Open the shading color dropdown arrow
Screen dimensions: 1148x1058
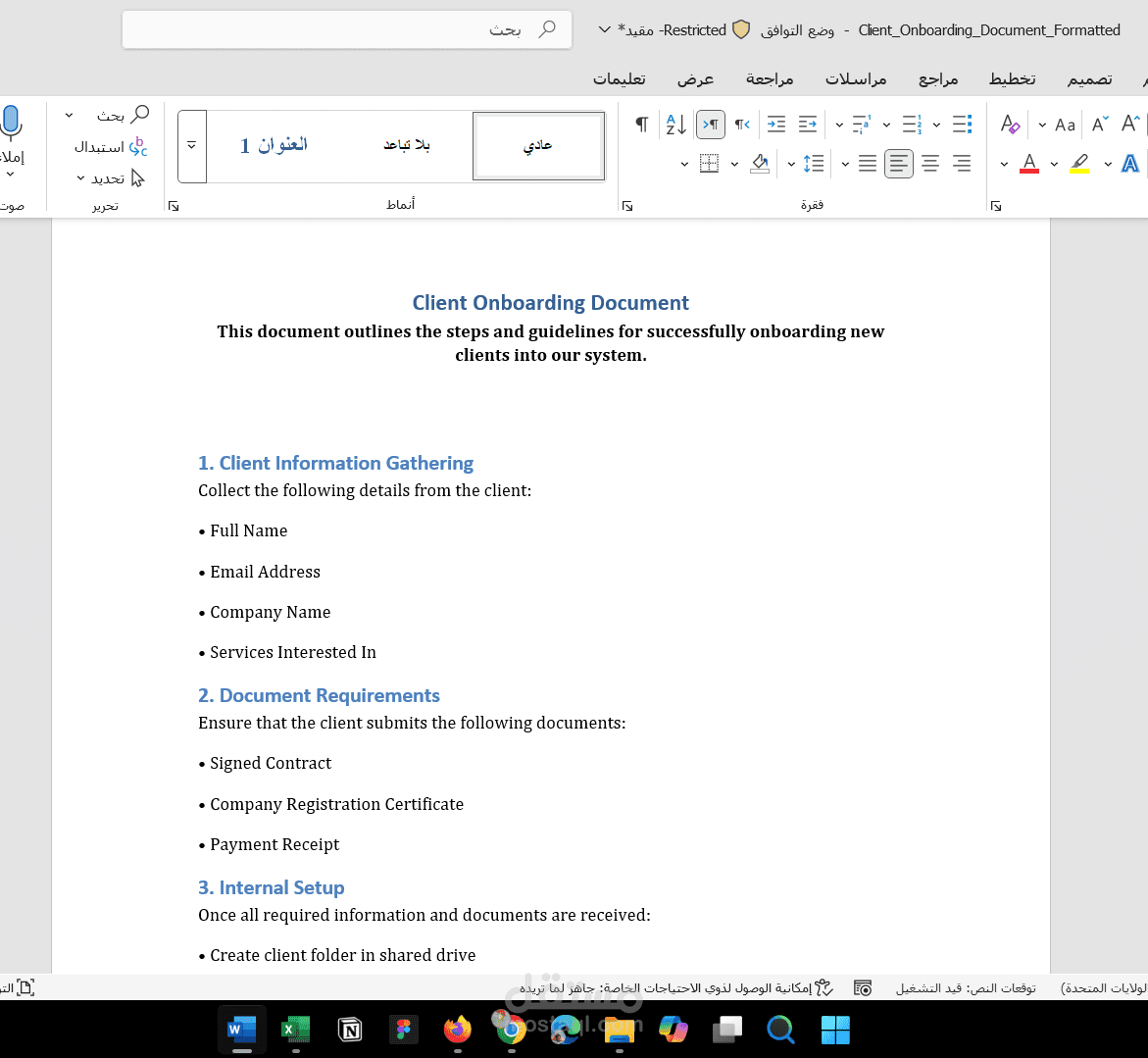pyautogui.click(x=734, y=164)
